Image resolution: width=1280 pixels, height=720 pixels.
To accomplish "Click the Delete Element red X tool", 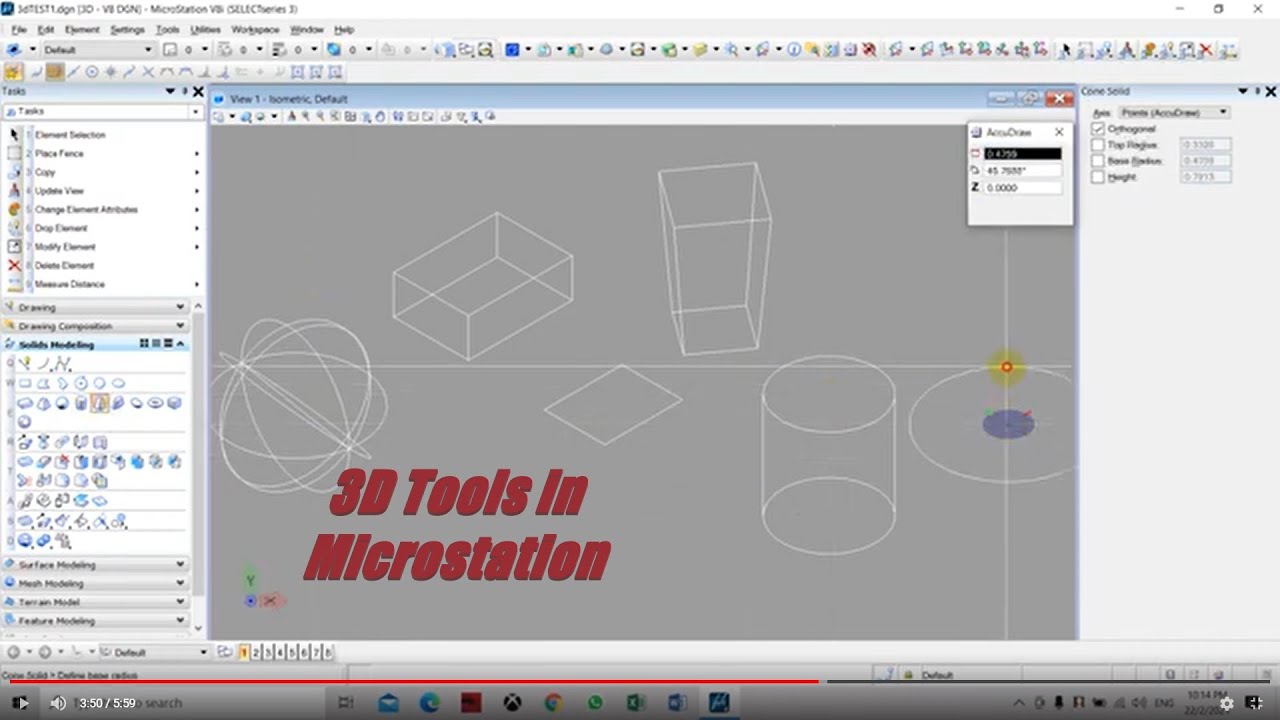I will (x=14, y=266).
